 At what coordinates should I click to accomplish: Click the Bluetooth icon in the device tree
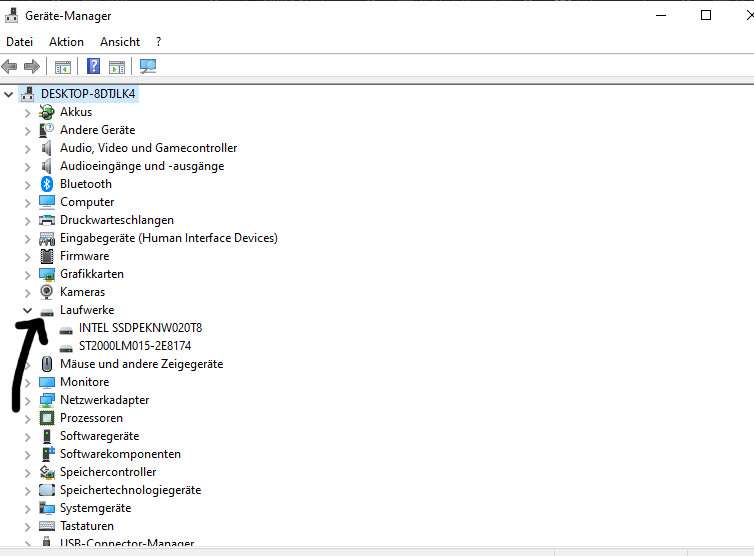(47, 184)
